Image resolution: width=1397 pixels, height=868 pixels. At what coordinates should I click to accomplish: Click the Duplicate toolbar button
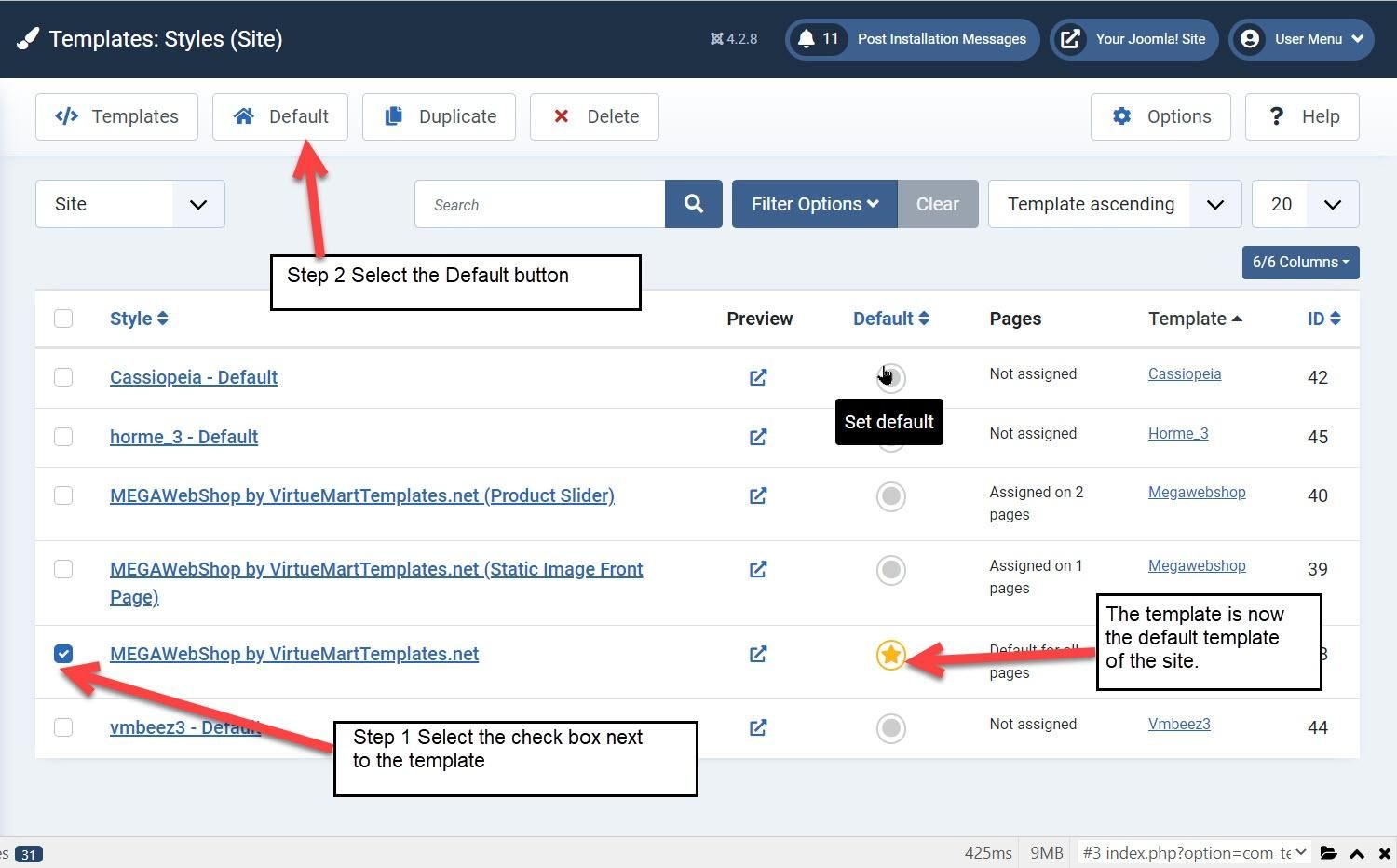pos(439,116)
